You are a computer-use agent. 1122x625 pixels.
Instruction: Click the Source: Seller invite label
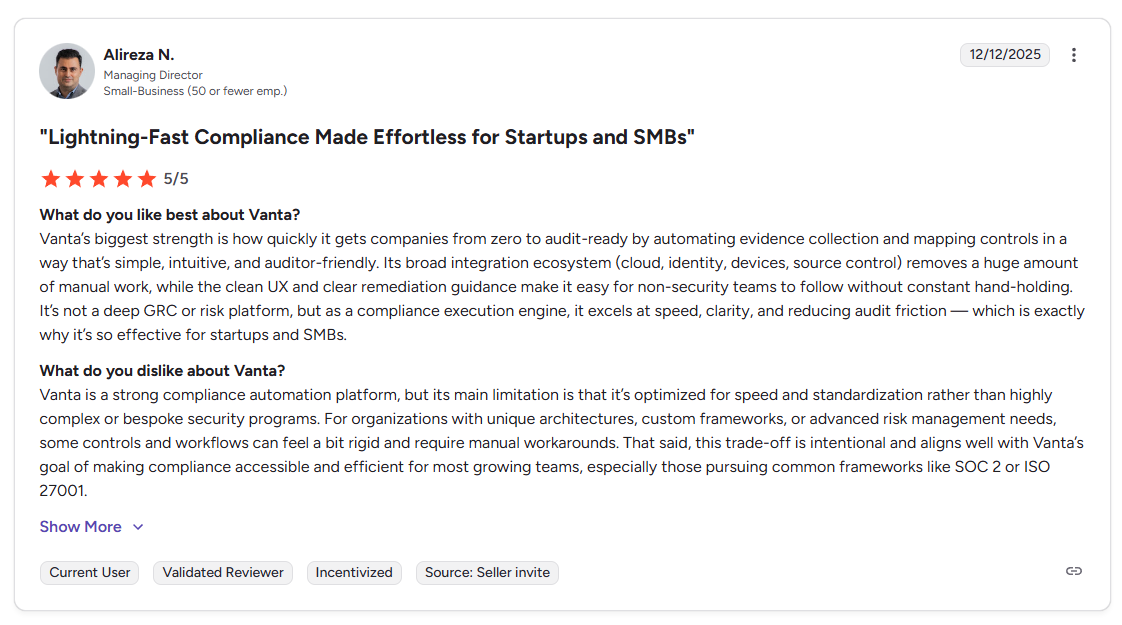(487, 572)
